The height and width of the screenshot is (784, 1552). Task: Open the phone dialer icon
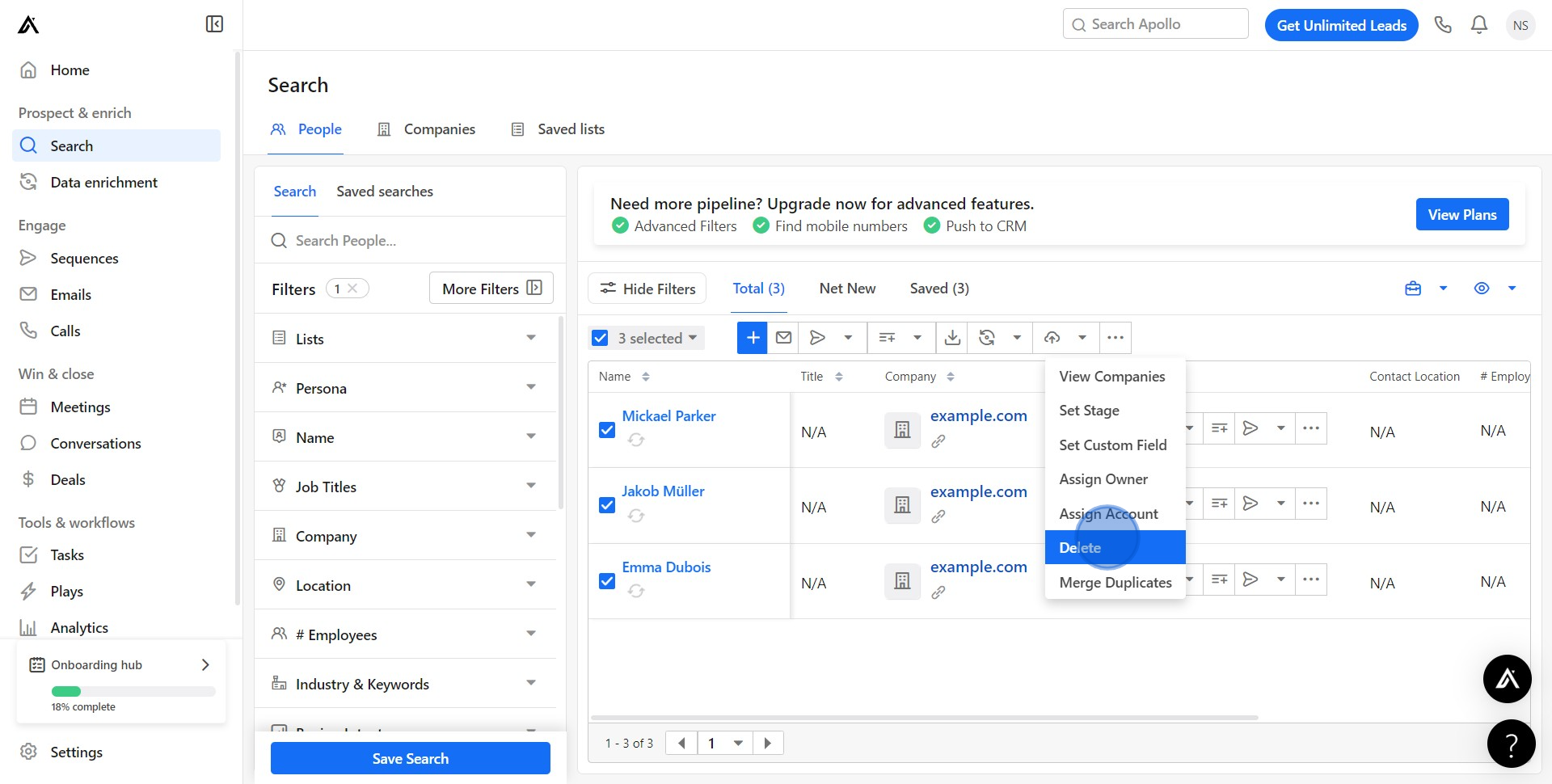(x=1443, y=25)
